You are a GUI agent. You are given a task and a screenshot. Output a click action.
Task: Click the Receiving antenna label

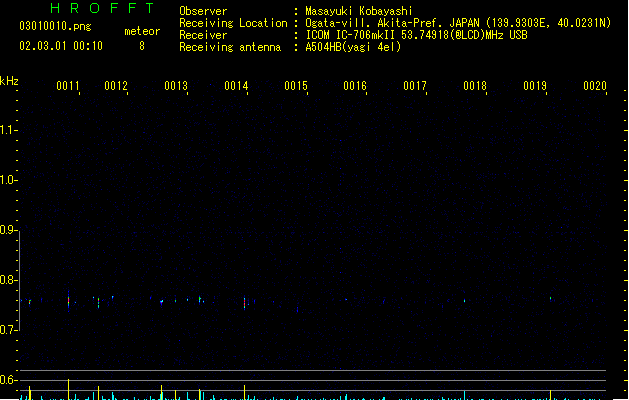(230, 47)
